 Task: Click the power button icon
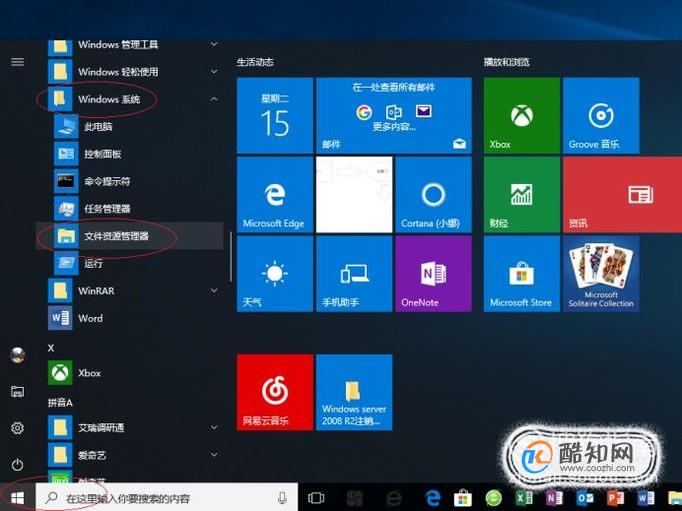[x=17, y=464]
